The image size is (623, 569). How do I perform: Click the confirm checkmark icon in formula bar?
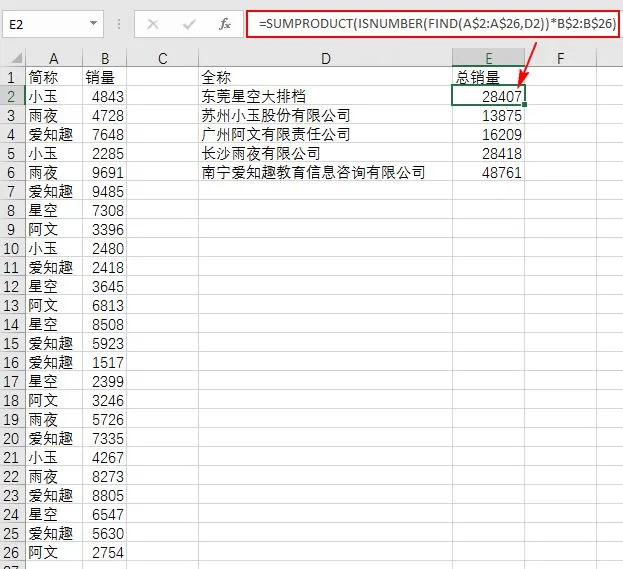(x=189, y=25)
